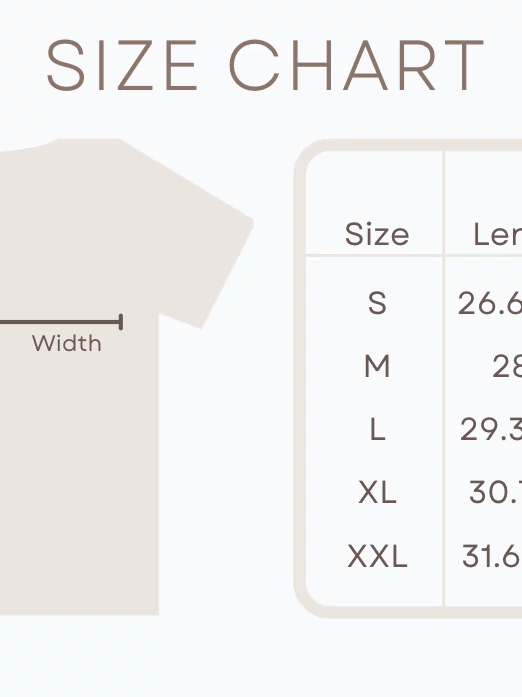This screenshot has width=522, height=697.
Task: Select the Width label under the measurement line
Action: 67,344
